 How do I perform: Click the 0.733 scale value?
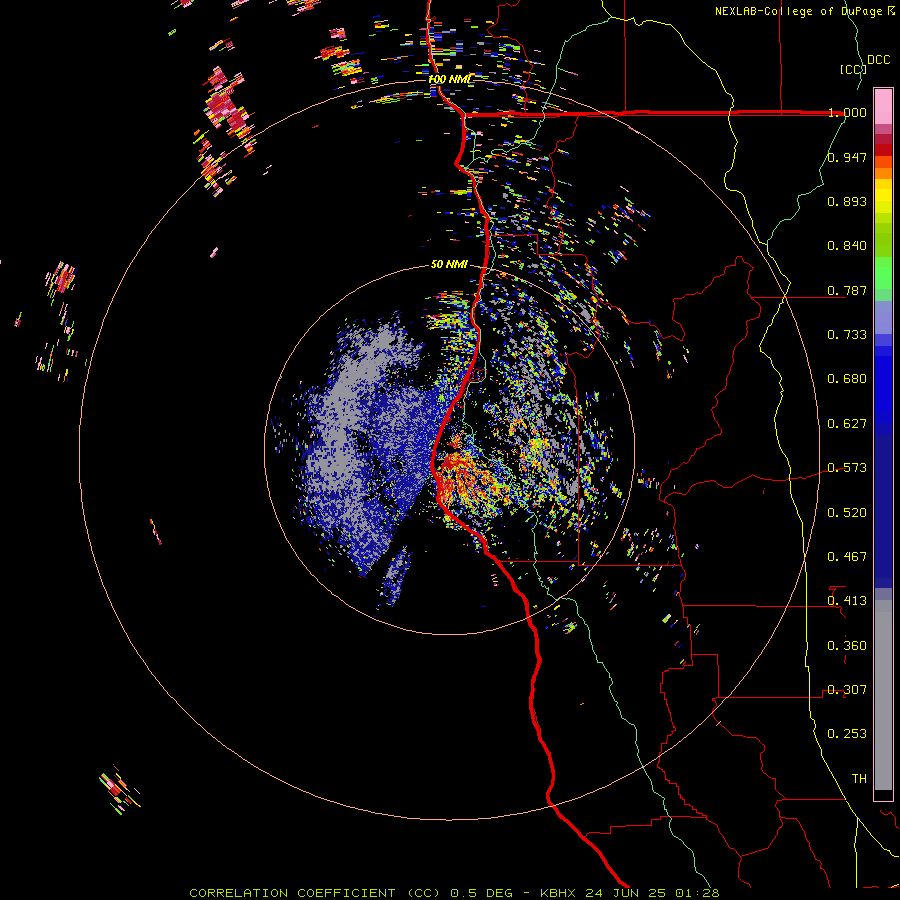click(847, 335)
